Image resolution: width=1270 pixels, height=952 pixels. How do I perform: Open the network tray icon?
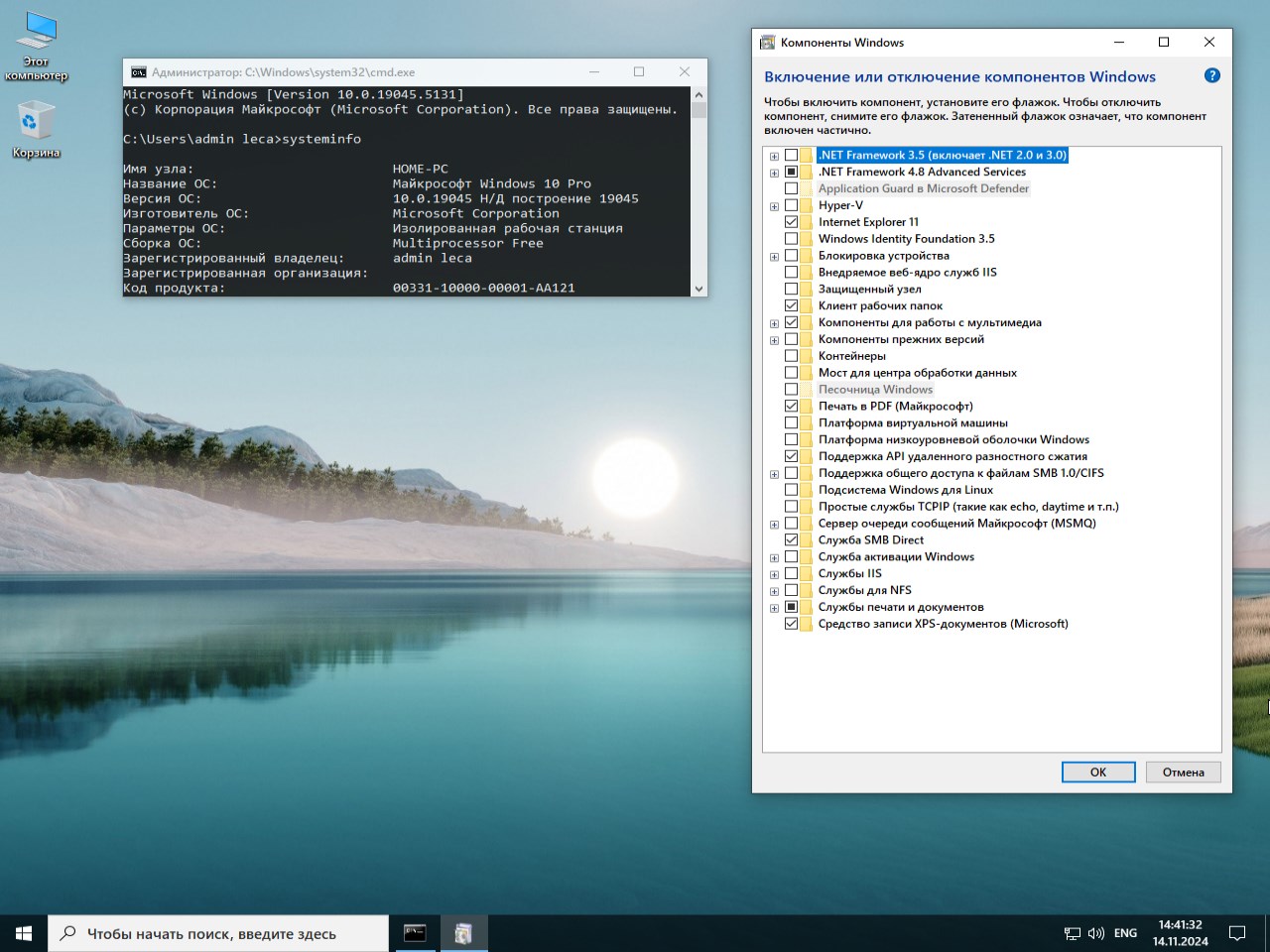pos(1073,933)
